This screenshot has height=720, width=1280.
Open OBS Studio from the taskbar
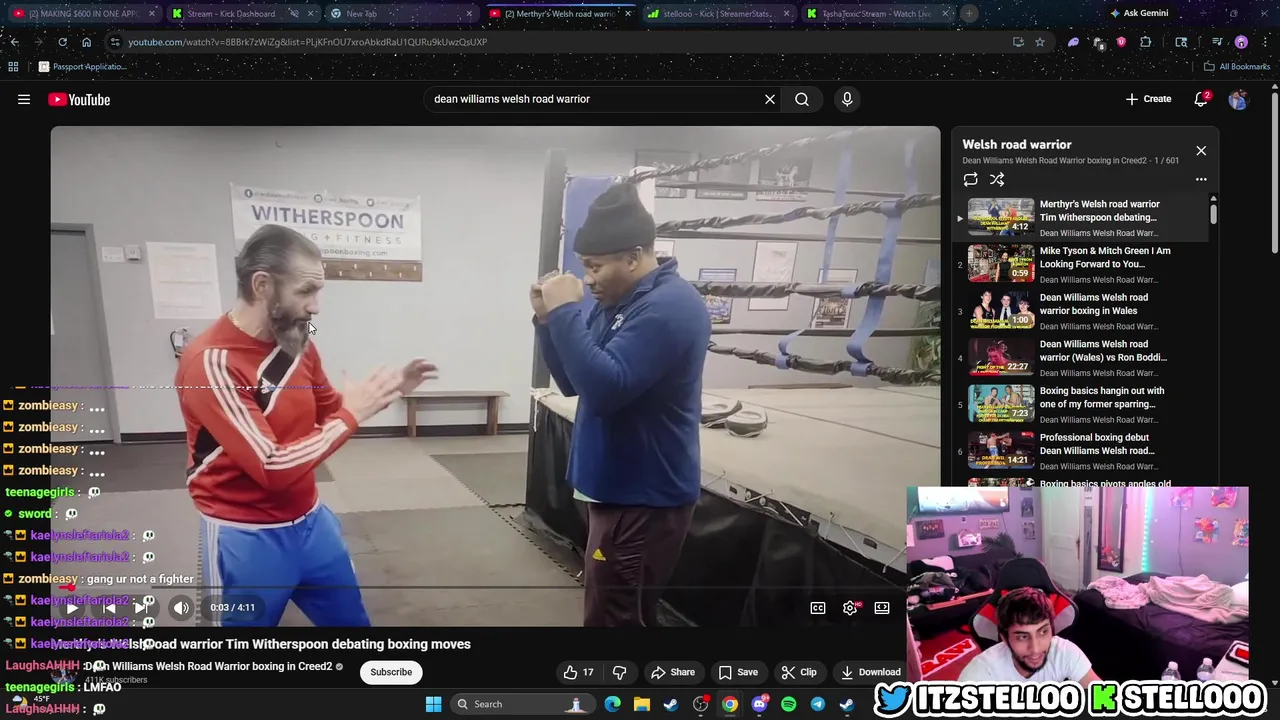click(700, 704)
